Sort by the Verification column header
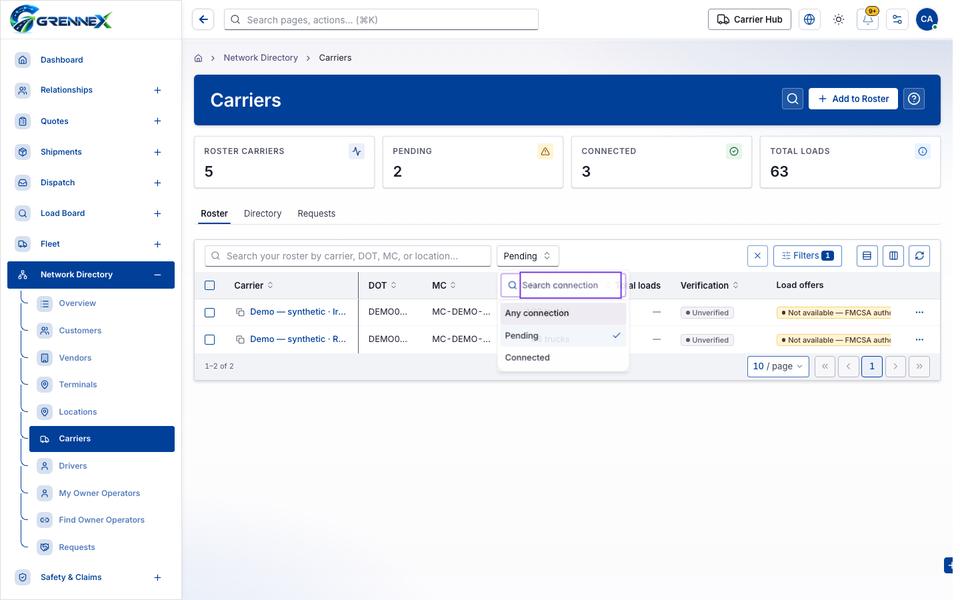This screenshot has width=960, height=600. 709,285
